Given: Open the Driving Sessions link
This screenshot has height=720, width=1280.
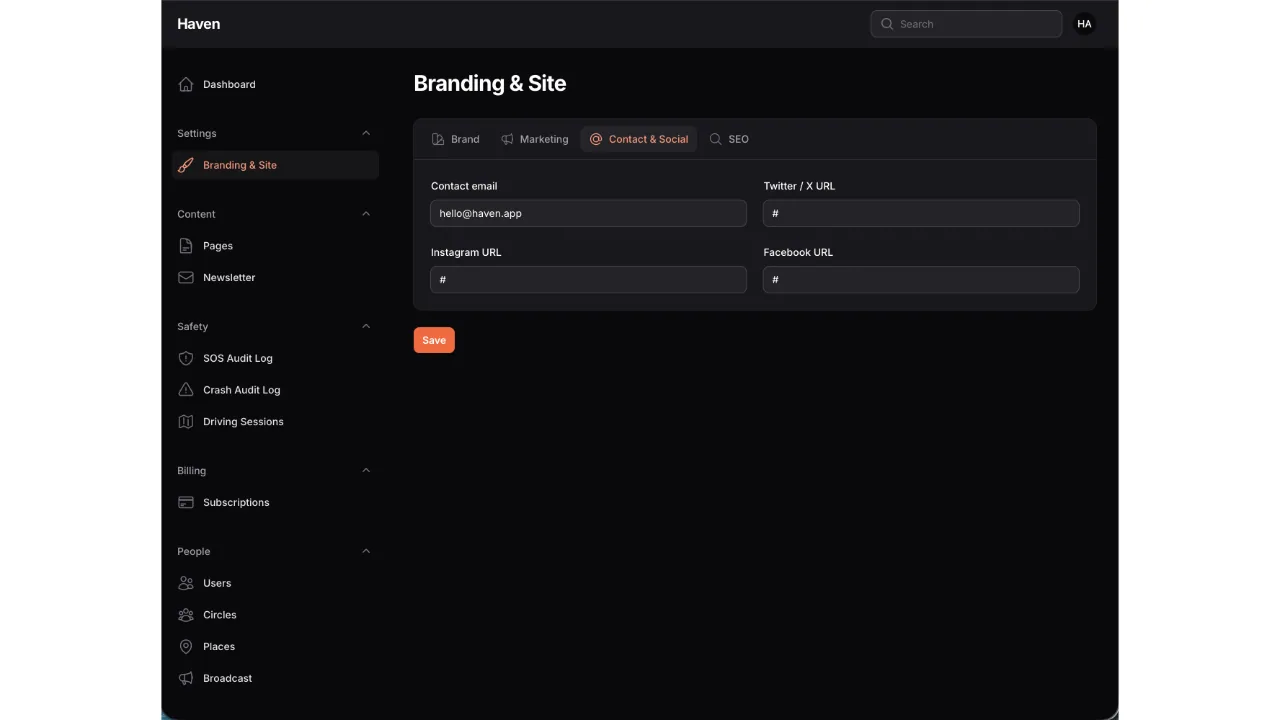Looking at the screenshot, I should tap(275, 422).
